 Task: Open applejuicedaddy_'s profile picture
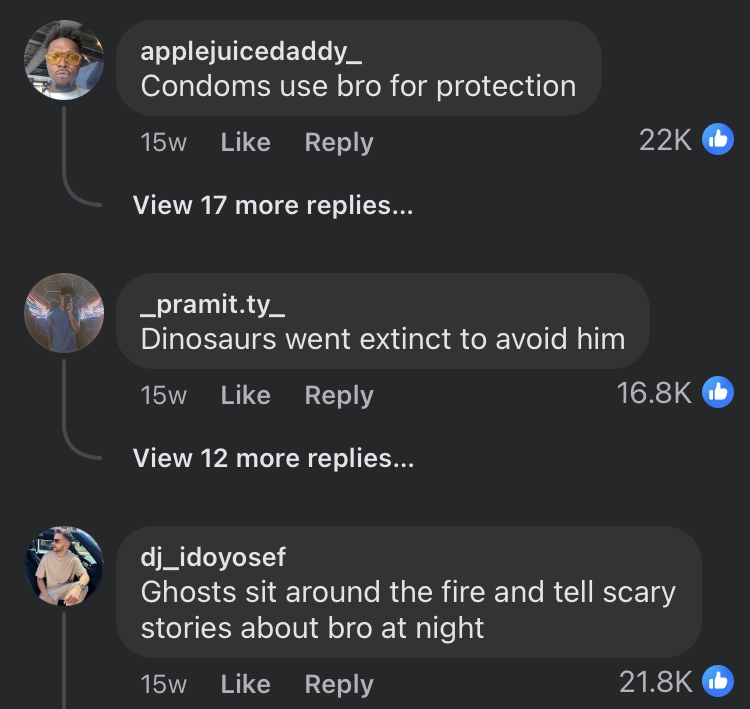[x=64, y=60]
